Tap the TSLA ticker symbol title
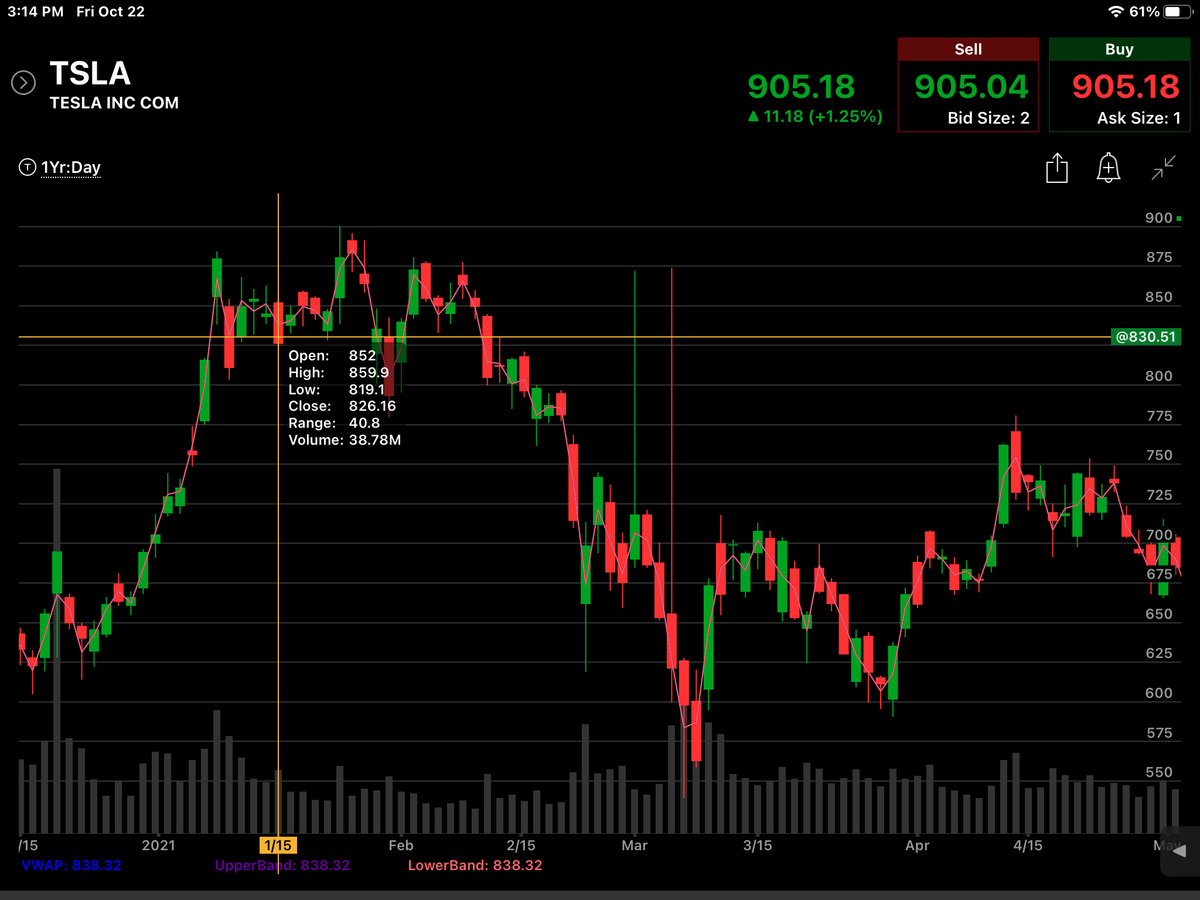1200x900 pixels. 90,75
